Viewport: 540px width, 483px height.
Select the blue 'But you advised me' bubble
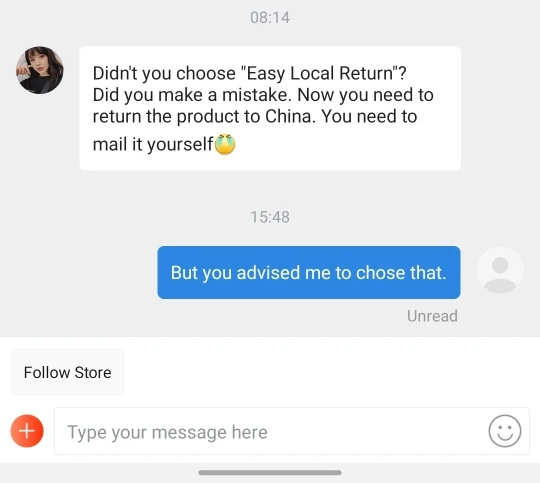[309, 273]
